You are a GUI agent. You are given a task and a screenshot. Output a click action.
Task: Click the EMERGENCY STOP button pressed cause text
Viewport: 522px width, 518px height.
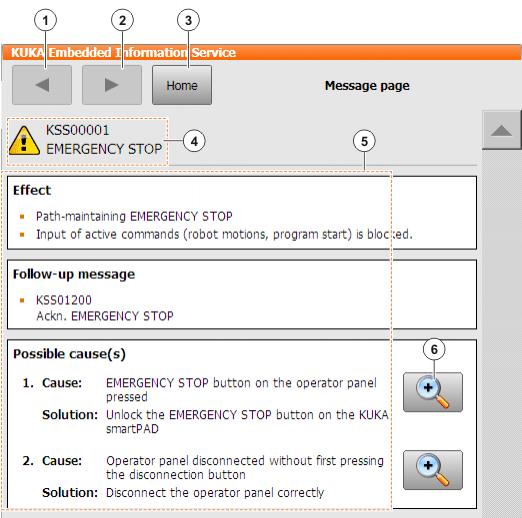pos(241,390)
